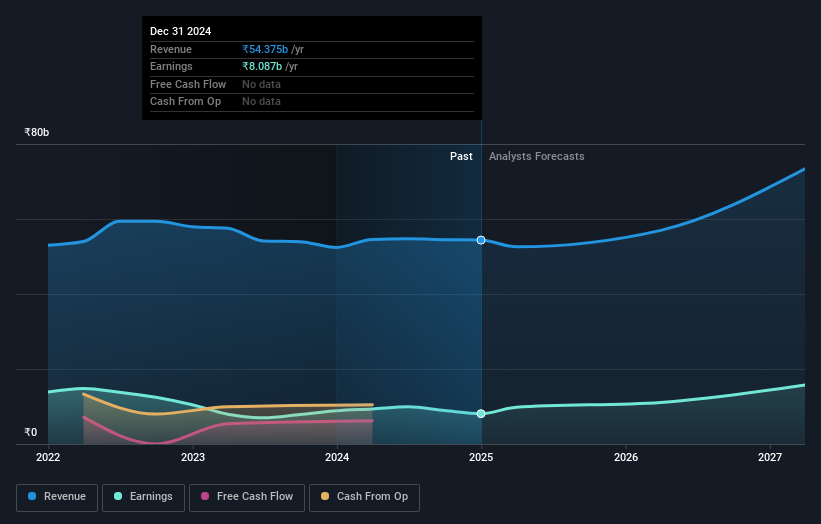Click No data in the Cash From Op row

(261, 102)
